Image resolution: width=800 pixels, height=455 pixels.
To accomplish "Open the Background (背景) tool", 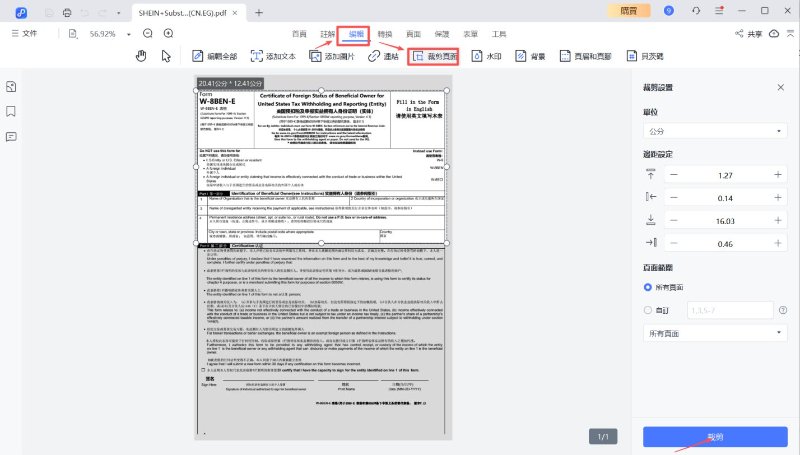I will tap(530, 56).
